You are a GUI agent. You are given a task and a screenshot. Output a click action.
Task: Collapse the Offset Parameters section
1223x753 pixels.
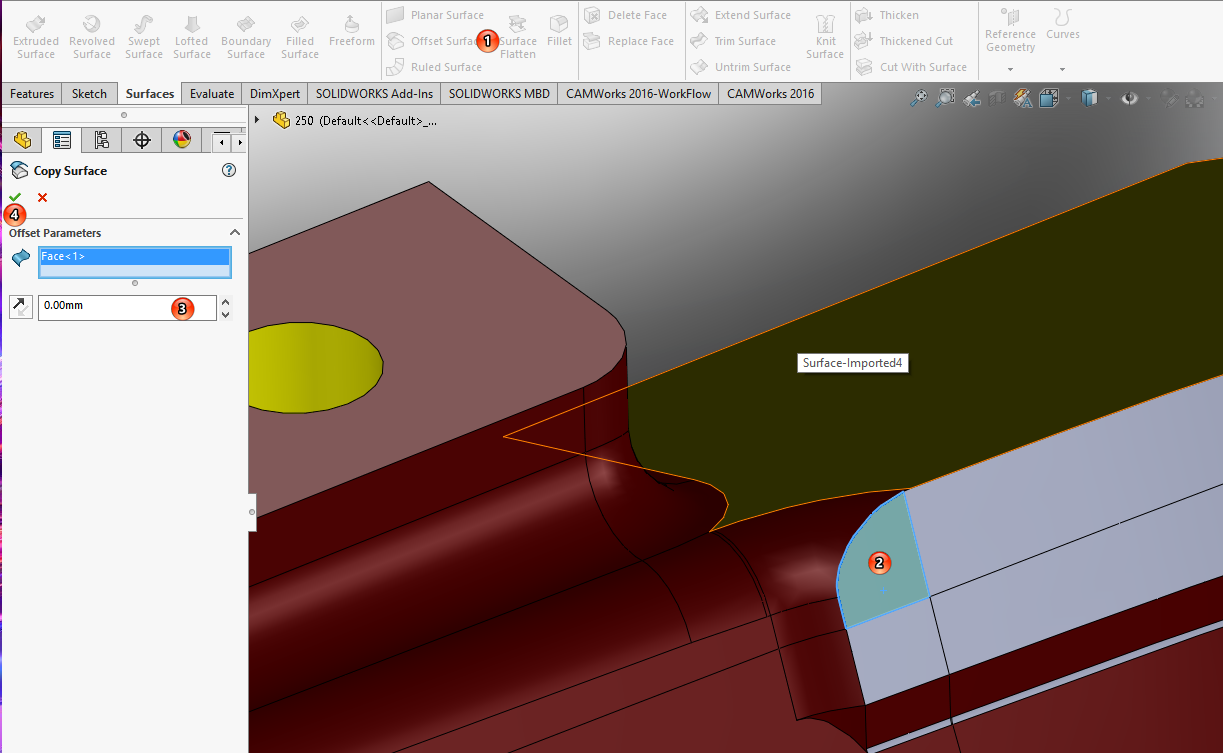[234, 233]
